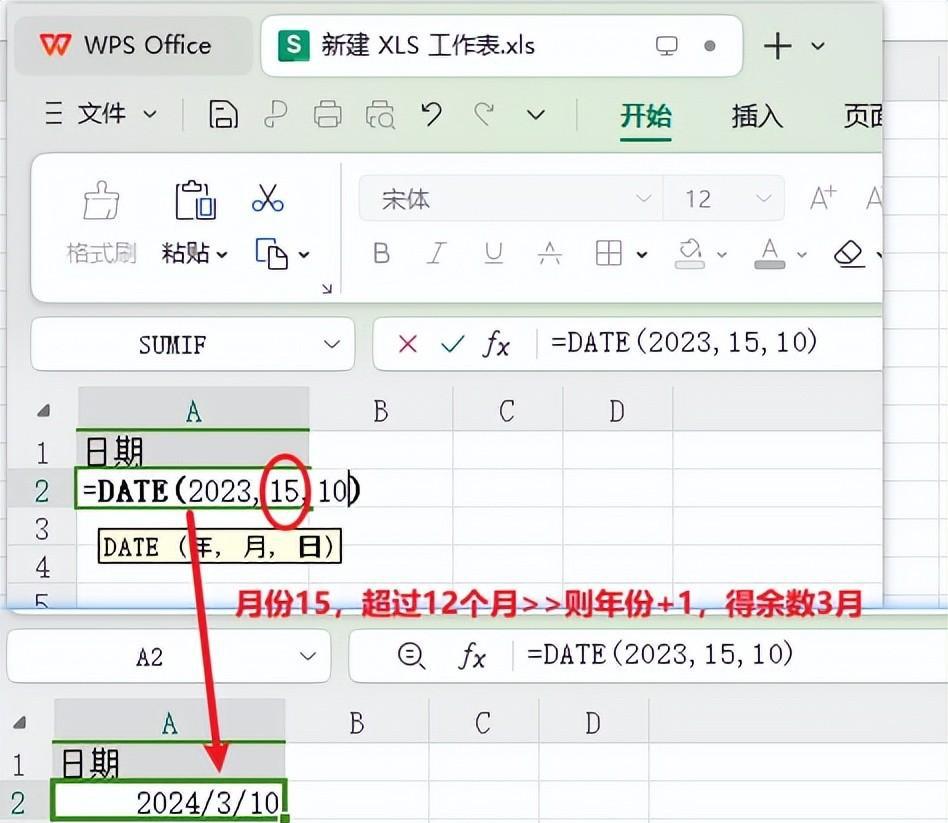
Task: Cancel formula entry with red X
Action: click(x=408, y=344)
